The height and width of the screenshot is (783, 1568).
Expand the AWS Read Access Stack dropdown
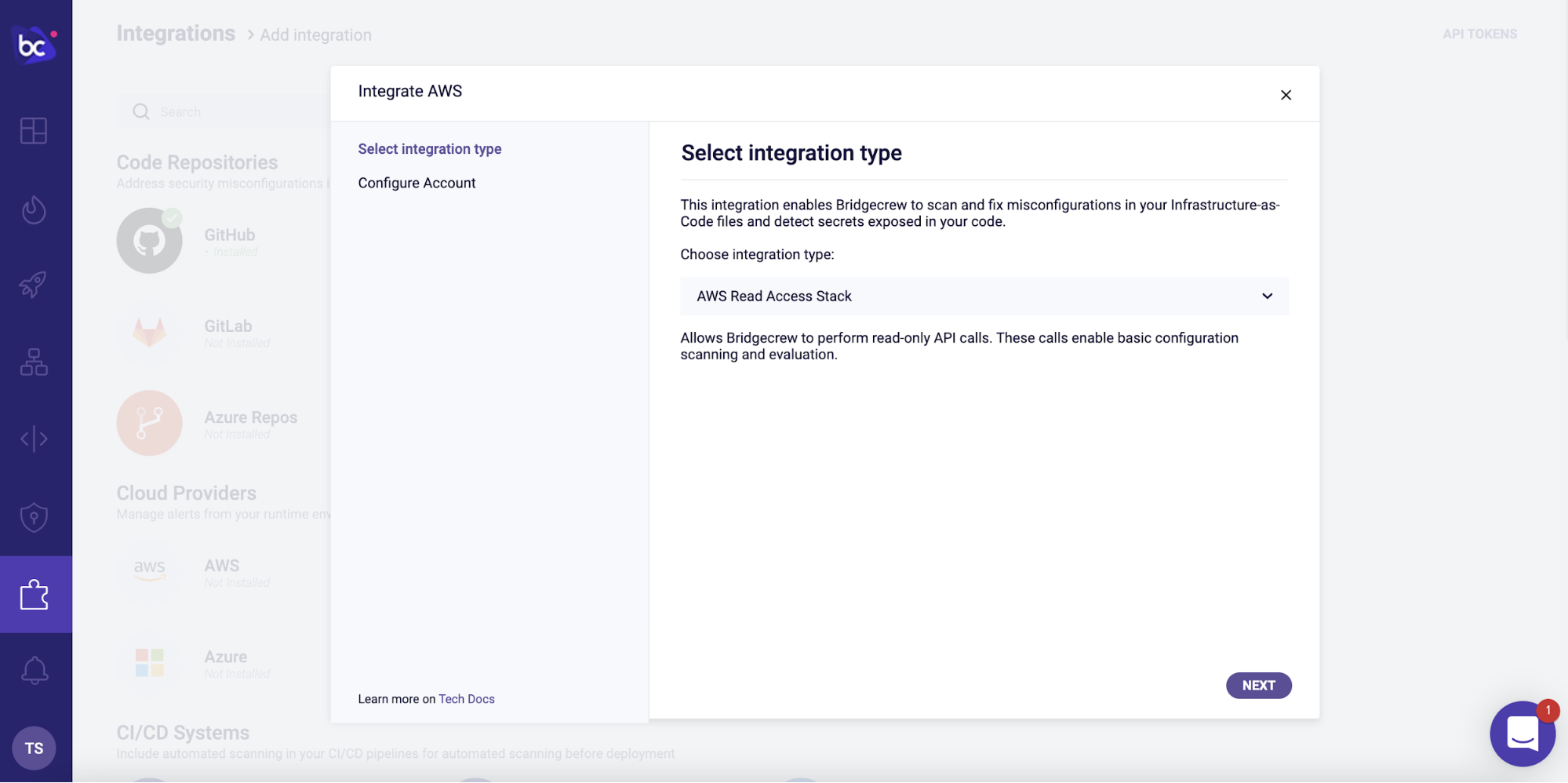(984, 296)
